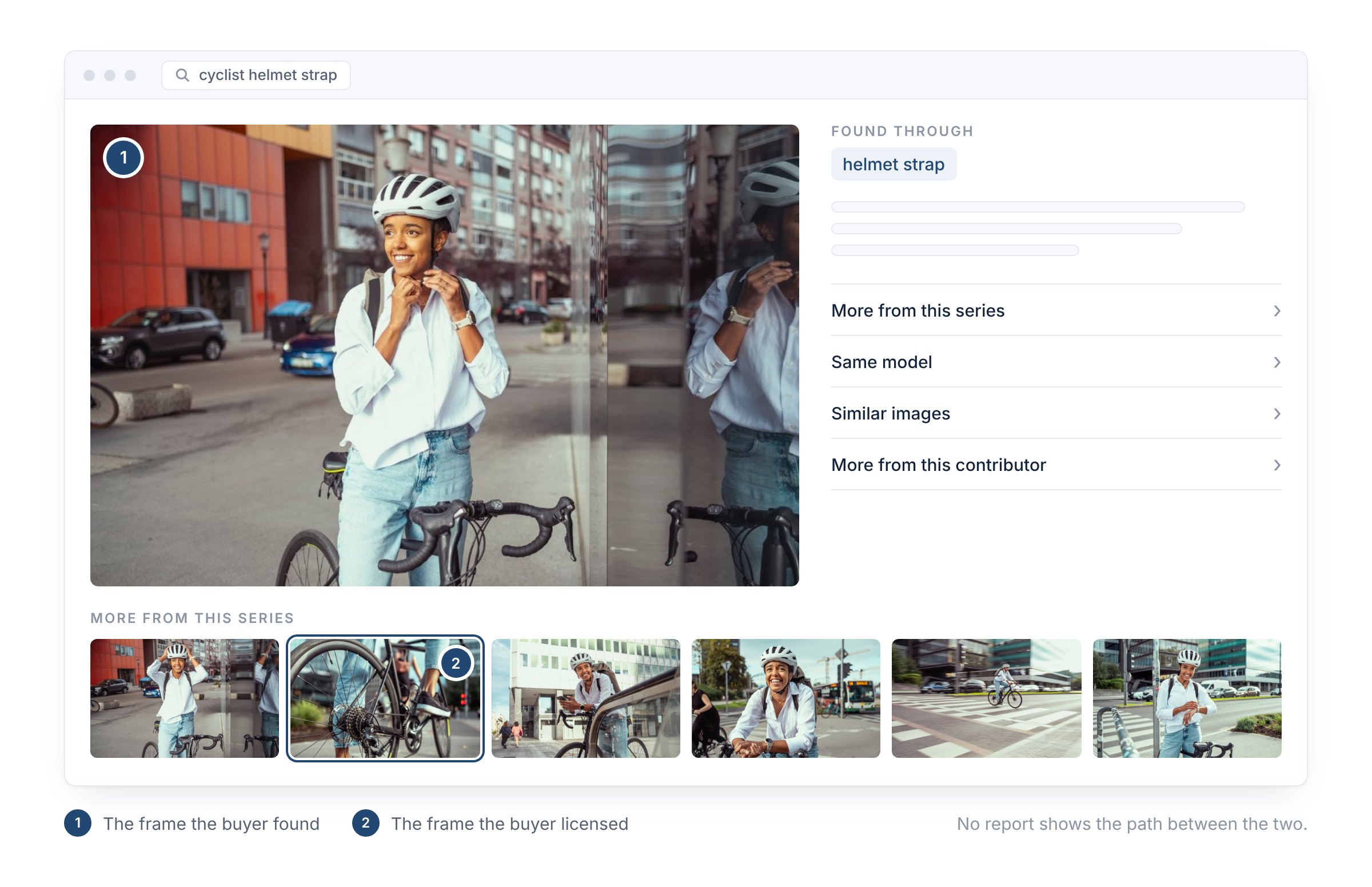Open the 'Similar images' row

(1056, 413)
